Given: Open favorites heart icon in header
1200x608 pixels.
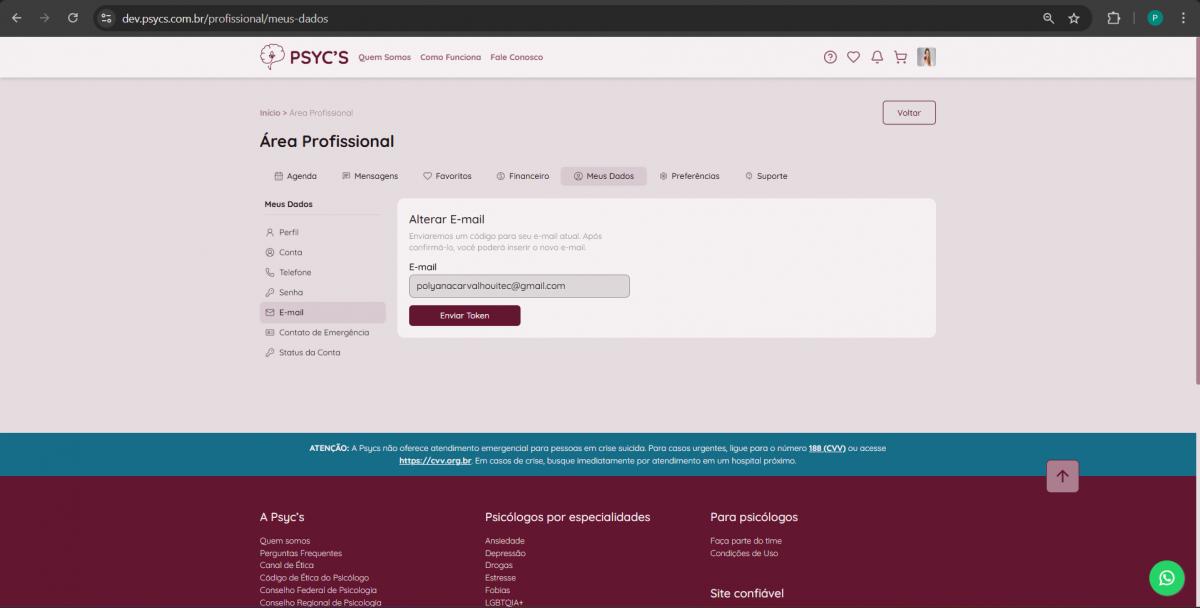Looking at the screenshot, I should [853, 57].
